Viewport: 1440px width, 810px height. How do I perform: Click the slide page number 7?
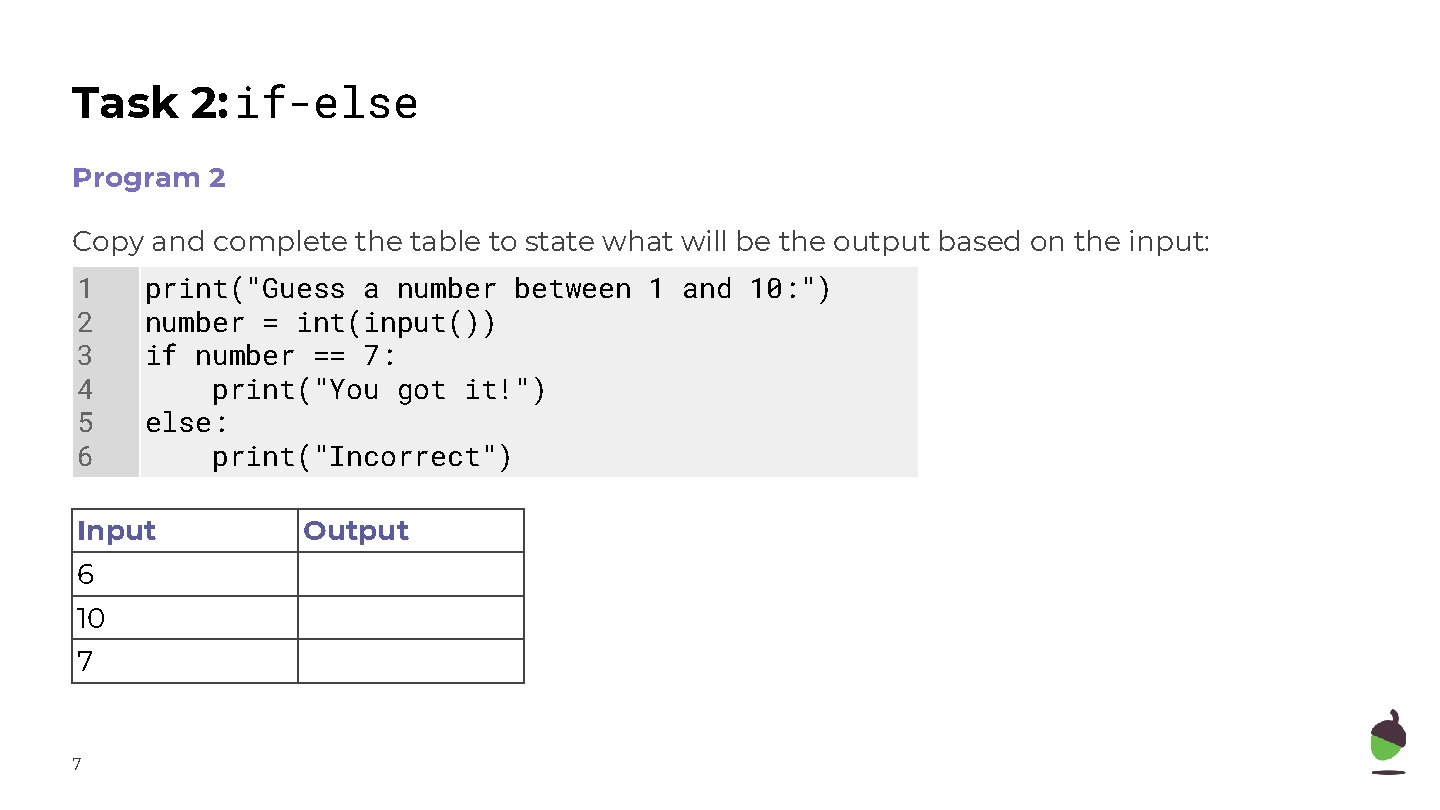[77, 765]
